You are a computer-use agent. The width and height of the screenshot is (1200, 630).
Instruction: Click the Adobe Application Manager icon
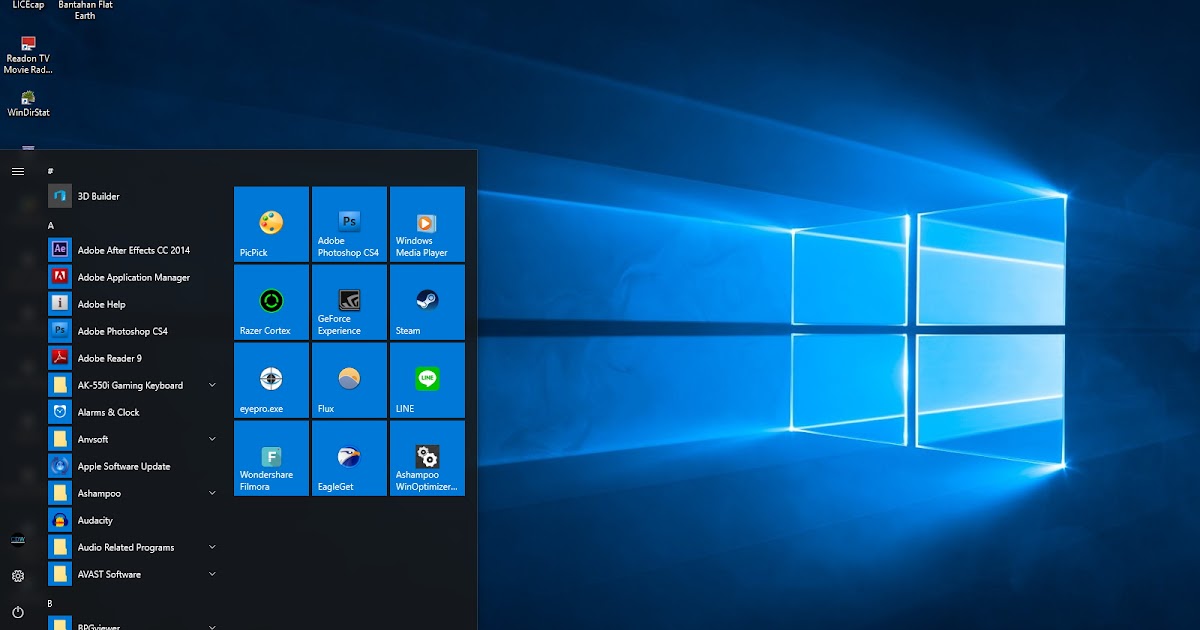click(x=60, y=277)
